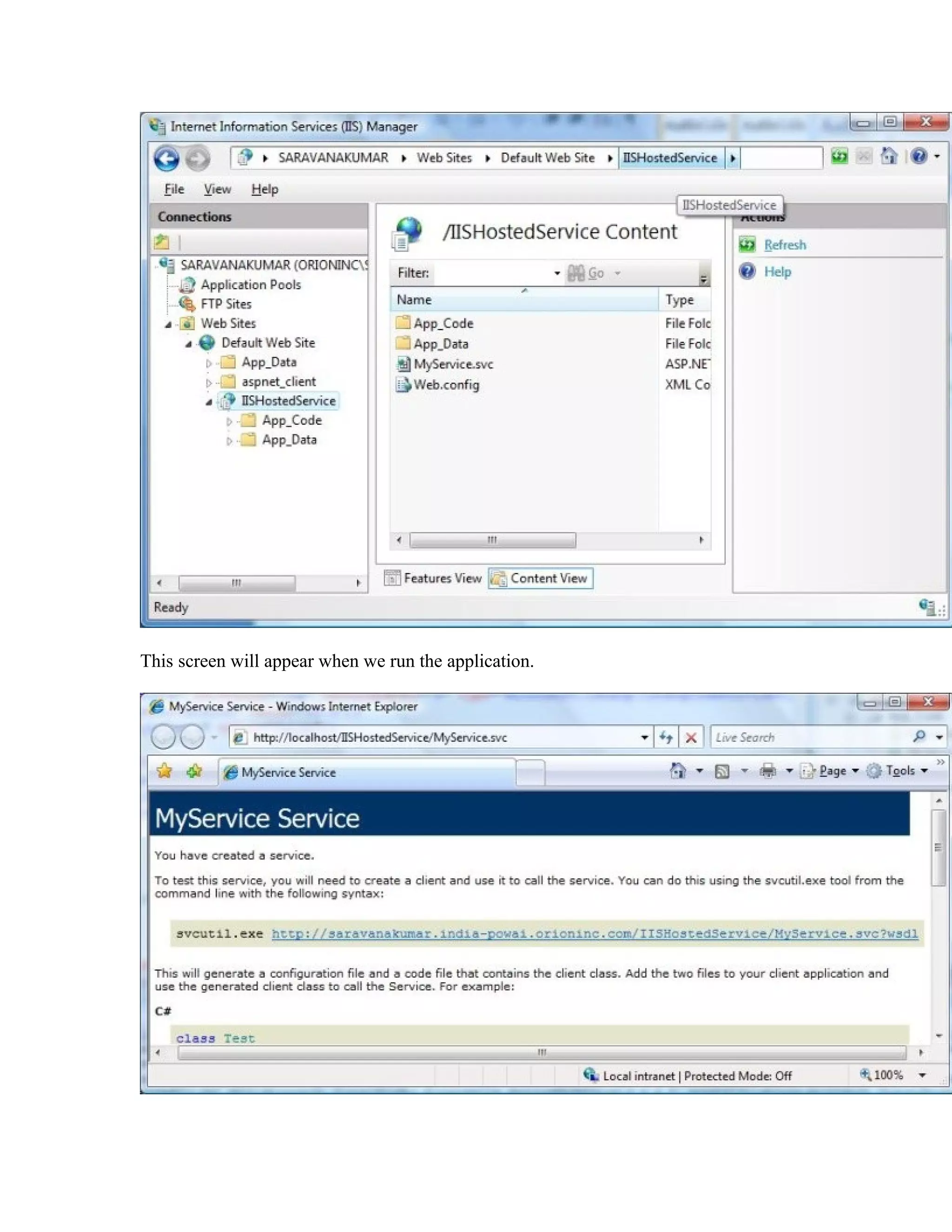Open the 100% zoom level dropdown
The image size is (952, 1232).
pos(923,1076)
